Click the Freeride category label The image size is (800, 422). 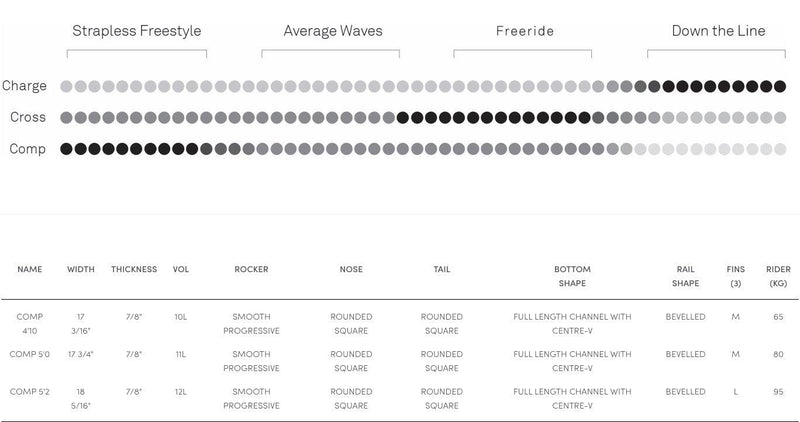point(526,31)
